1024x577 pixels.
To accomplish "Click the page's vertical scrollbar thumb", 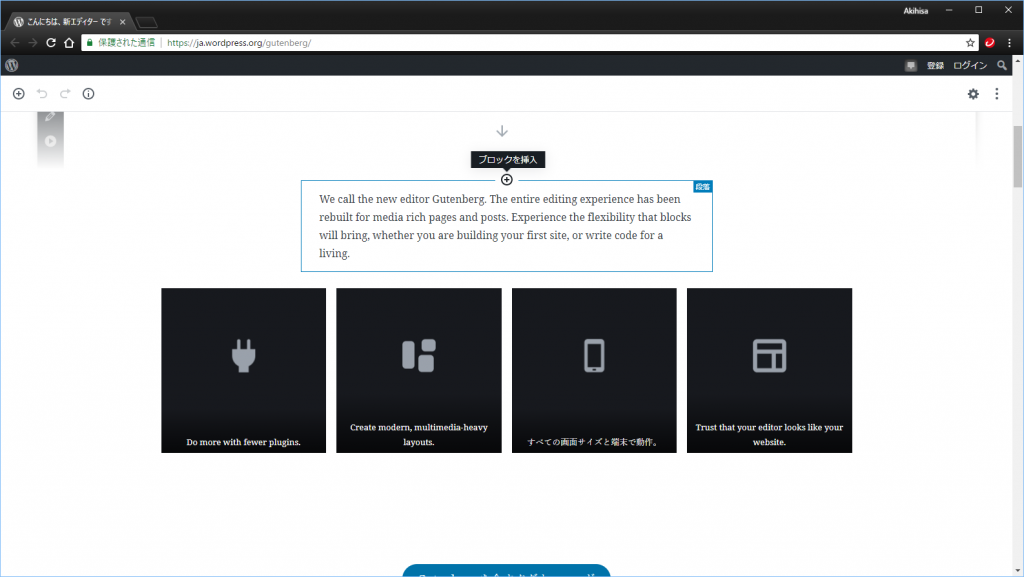I will point(1018,158).
